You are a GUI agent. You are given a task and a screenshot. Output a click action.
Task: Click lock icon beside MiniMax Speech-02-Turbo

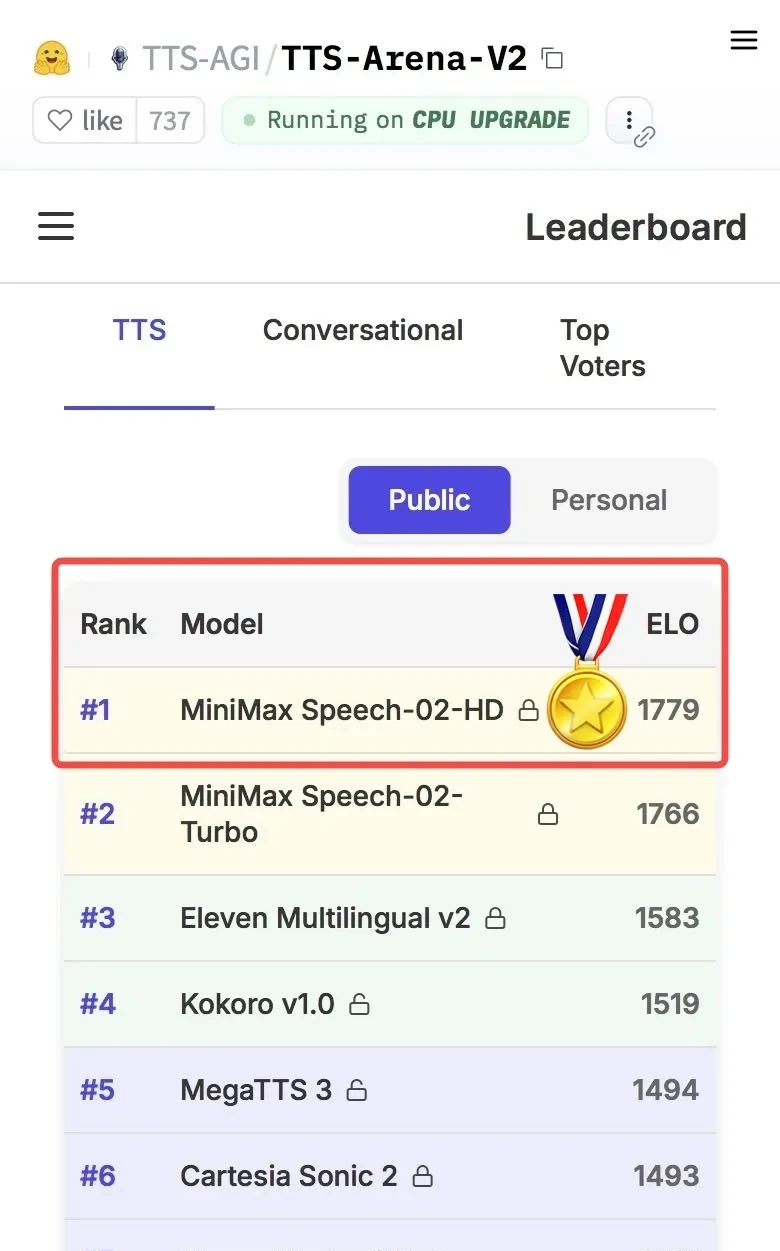548,815
